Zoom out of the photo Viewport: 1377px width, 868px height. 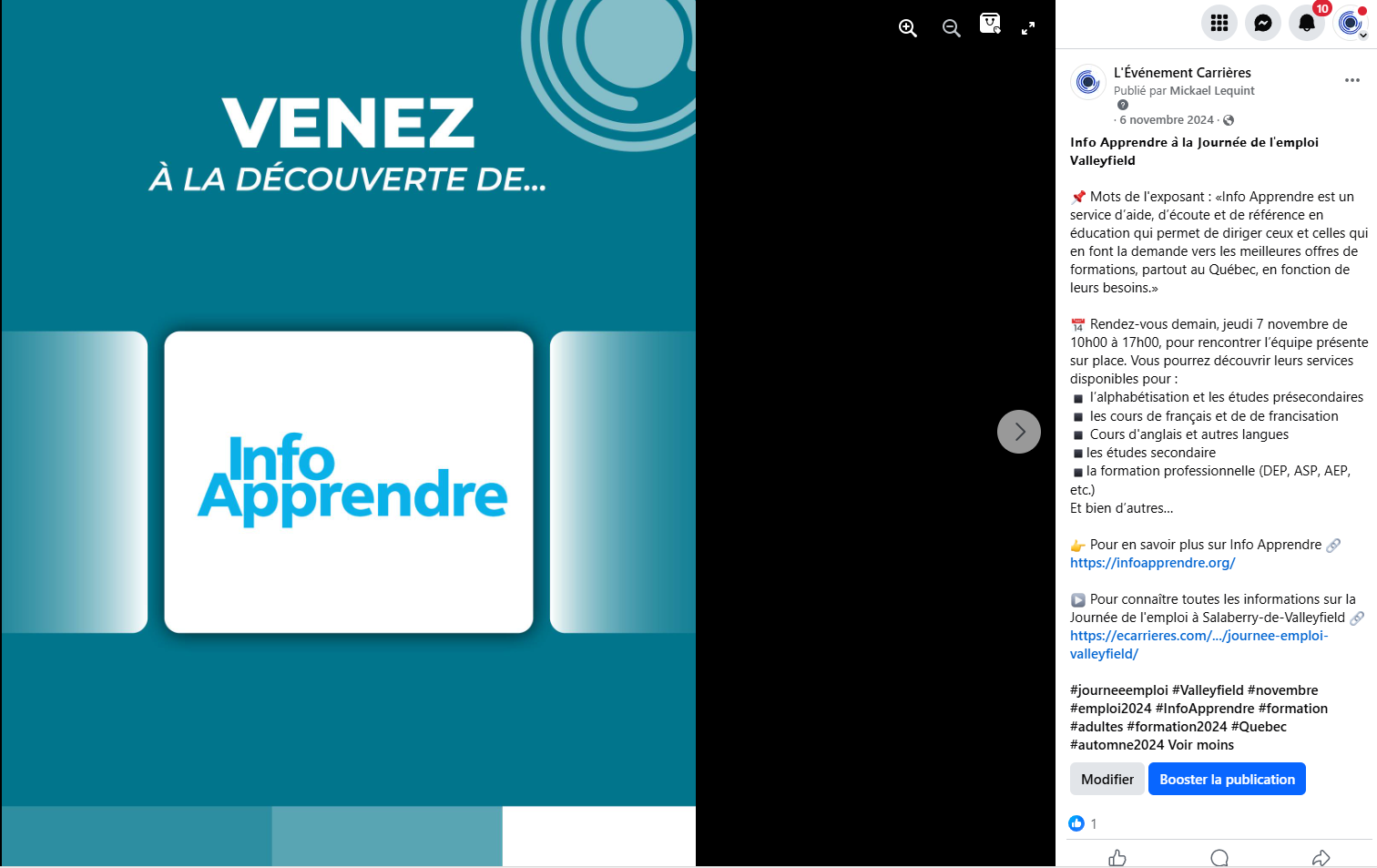point(951,28)
